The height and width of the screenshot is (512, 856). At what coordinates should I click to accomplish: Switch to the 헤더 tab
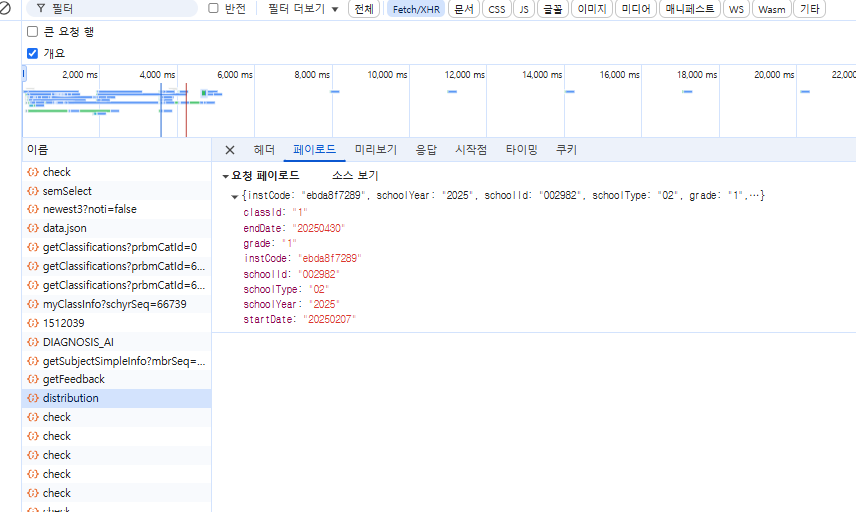[264, 150]
